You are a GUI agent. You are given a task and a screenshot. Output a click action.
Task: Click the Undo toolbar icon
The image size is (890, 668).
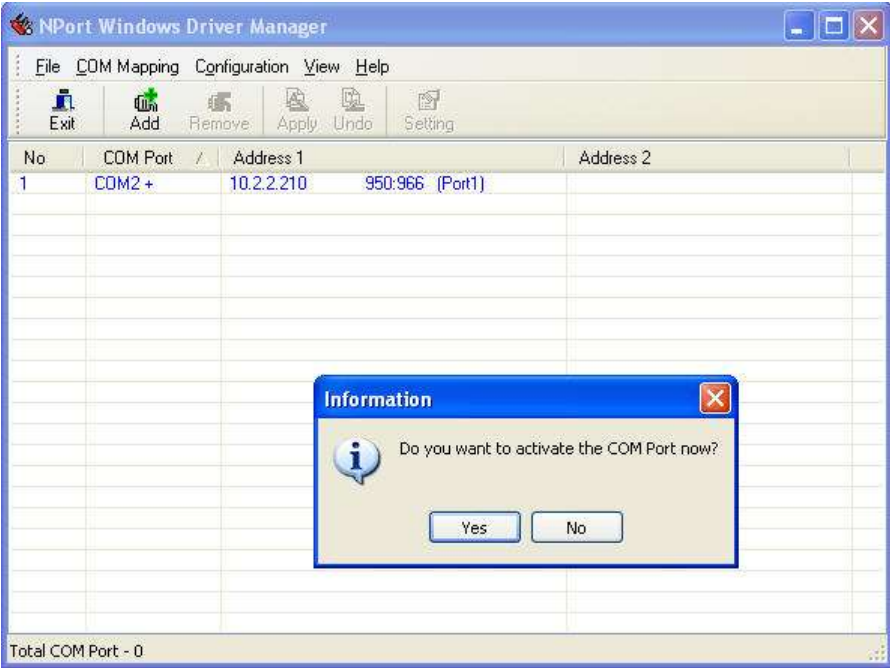tap(353, 111)
